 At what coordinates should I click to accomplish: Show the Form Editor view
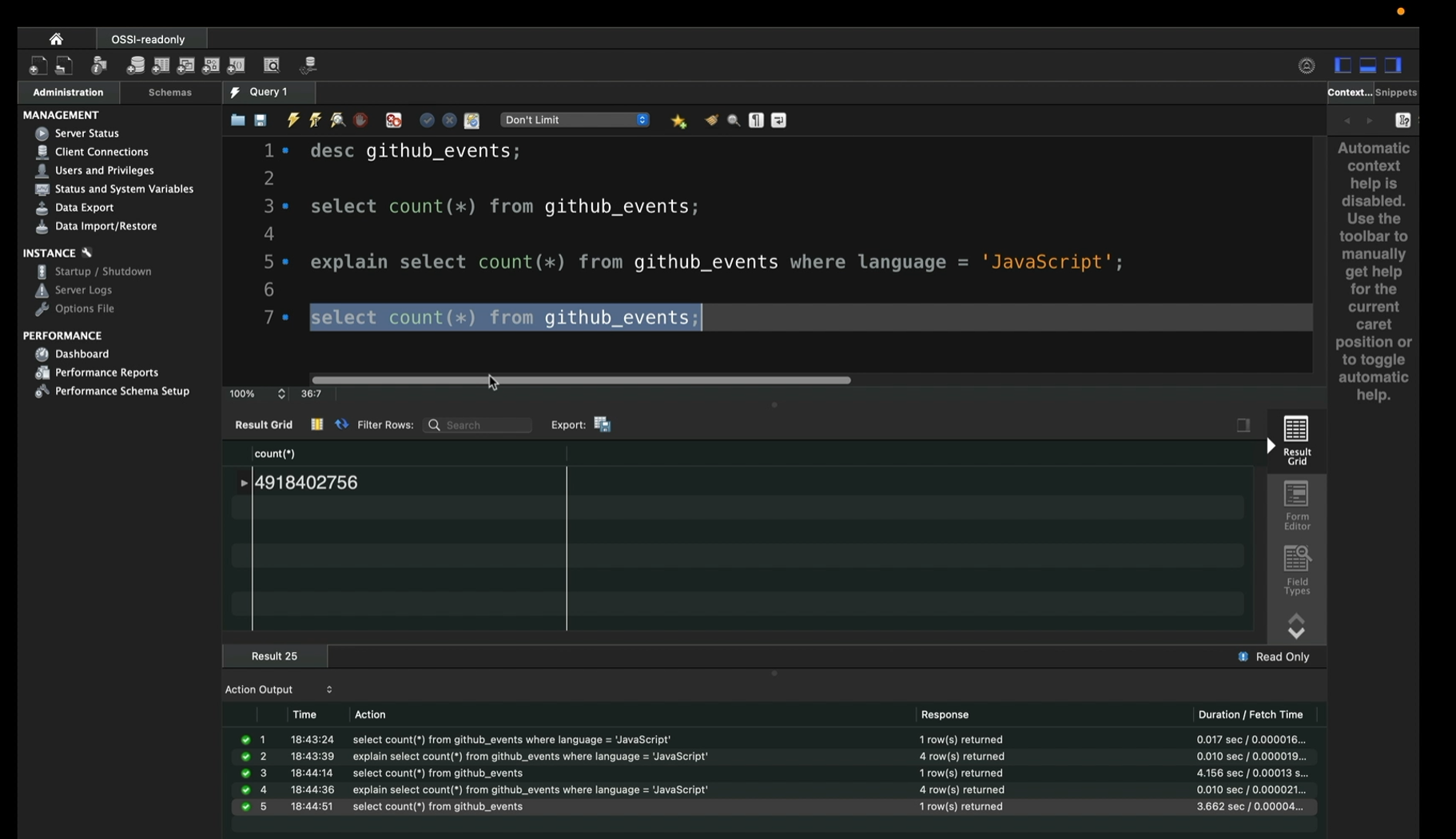click(1296, 506)
